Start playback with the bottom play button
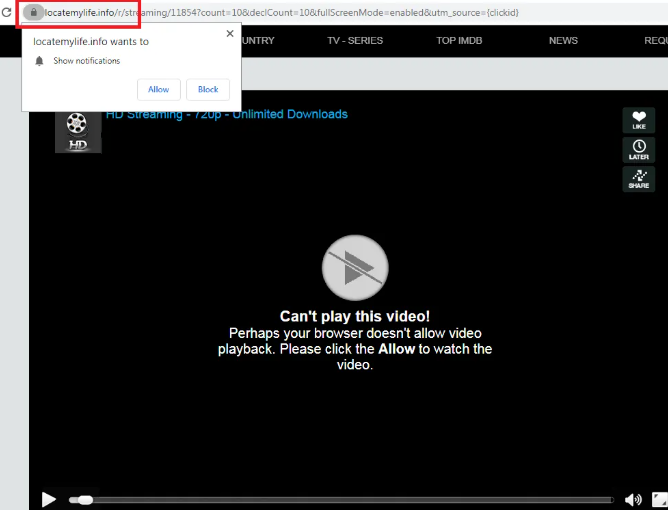Screen dimensions: 668x510 (48, 499)
